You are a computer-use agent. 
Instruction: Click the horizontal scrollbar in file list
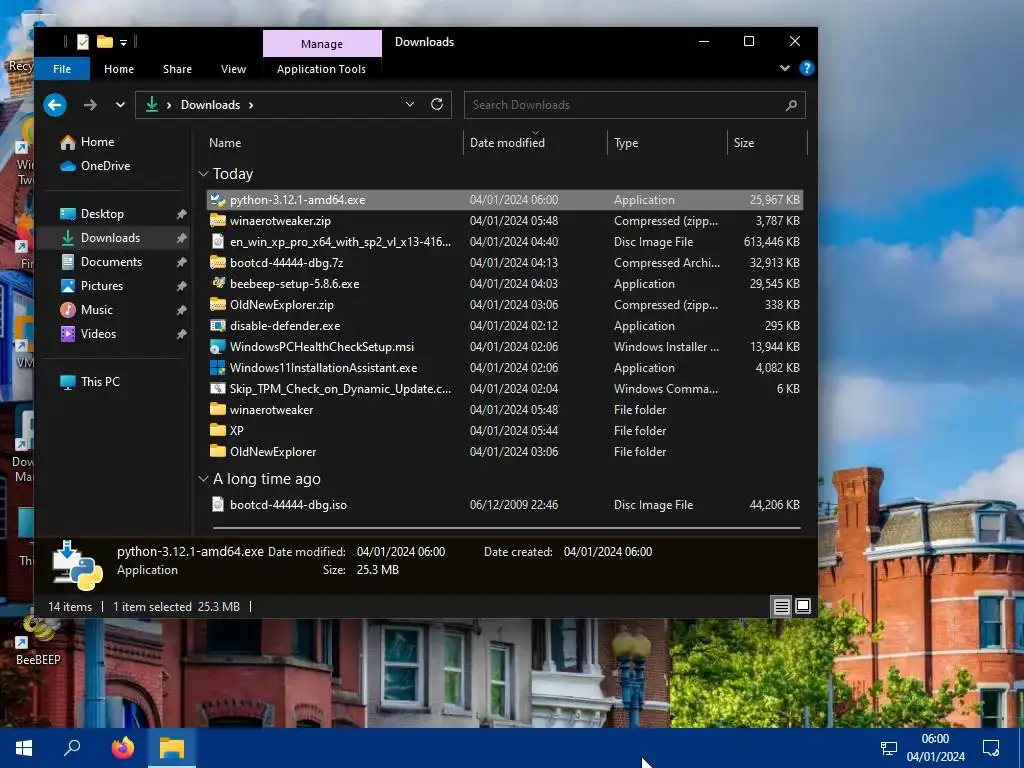click(507, 527)
